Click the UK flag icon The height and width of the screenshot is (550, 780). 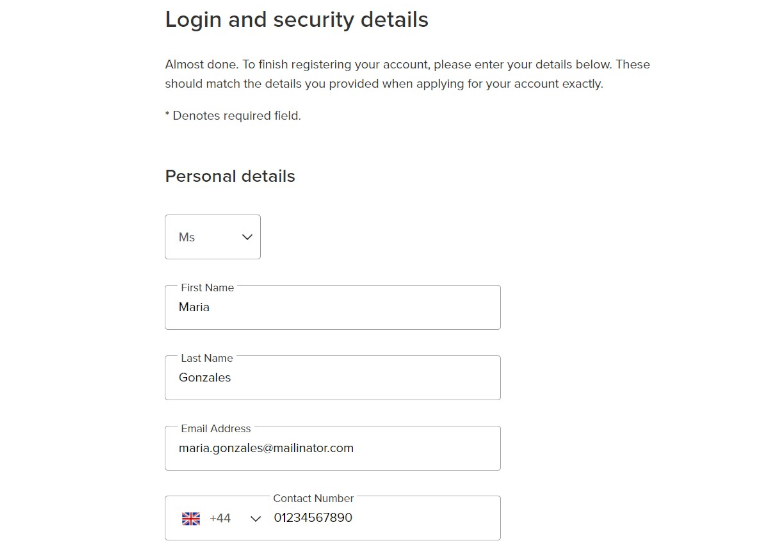coord(191,519)
